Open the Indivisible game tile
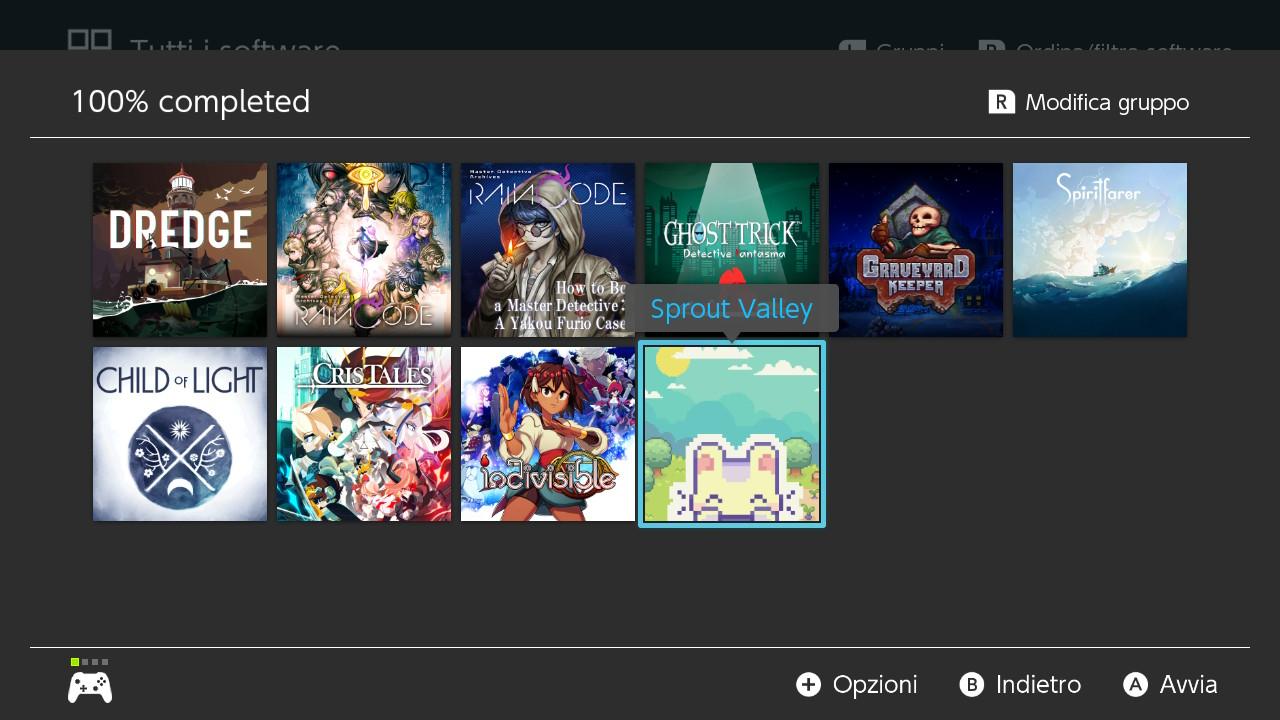 point(548,434)
